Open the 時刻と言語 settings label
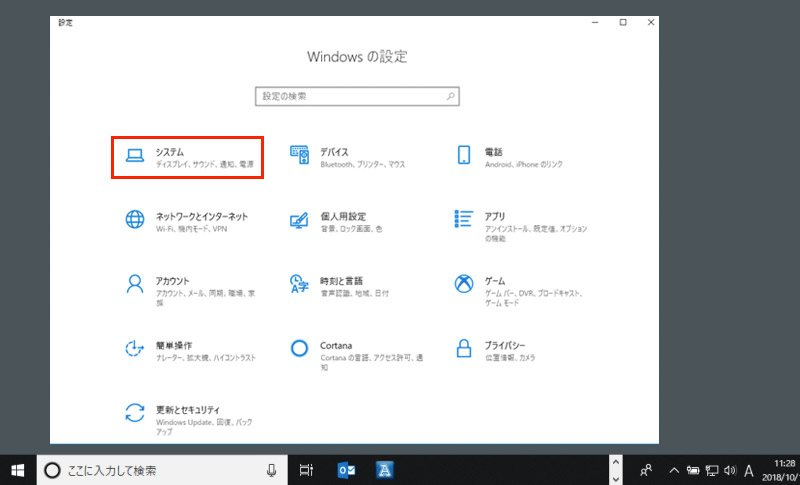 (x=341, y=281)
